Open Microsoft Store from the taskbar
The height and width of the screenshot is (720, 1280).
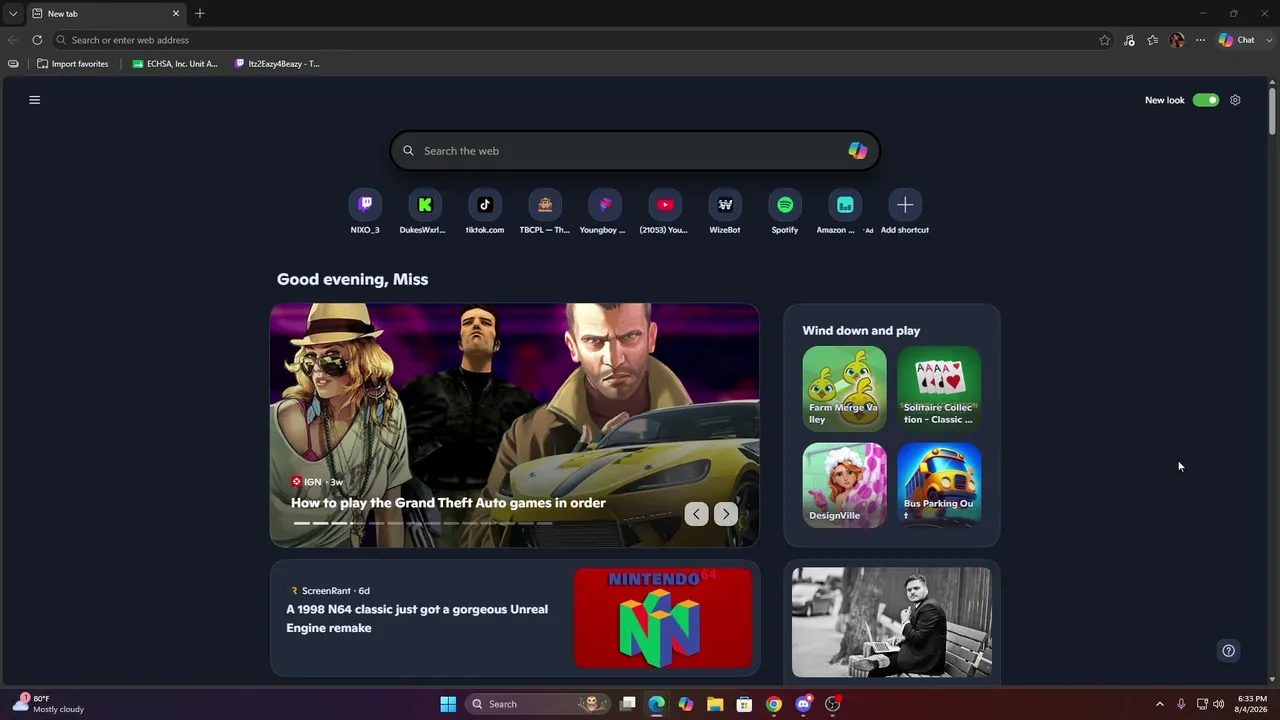coord(744,704)
